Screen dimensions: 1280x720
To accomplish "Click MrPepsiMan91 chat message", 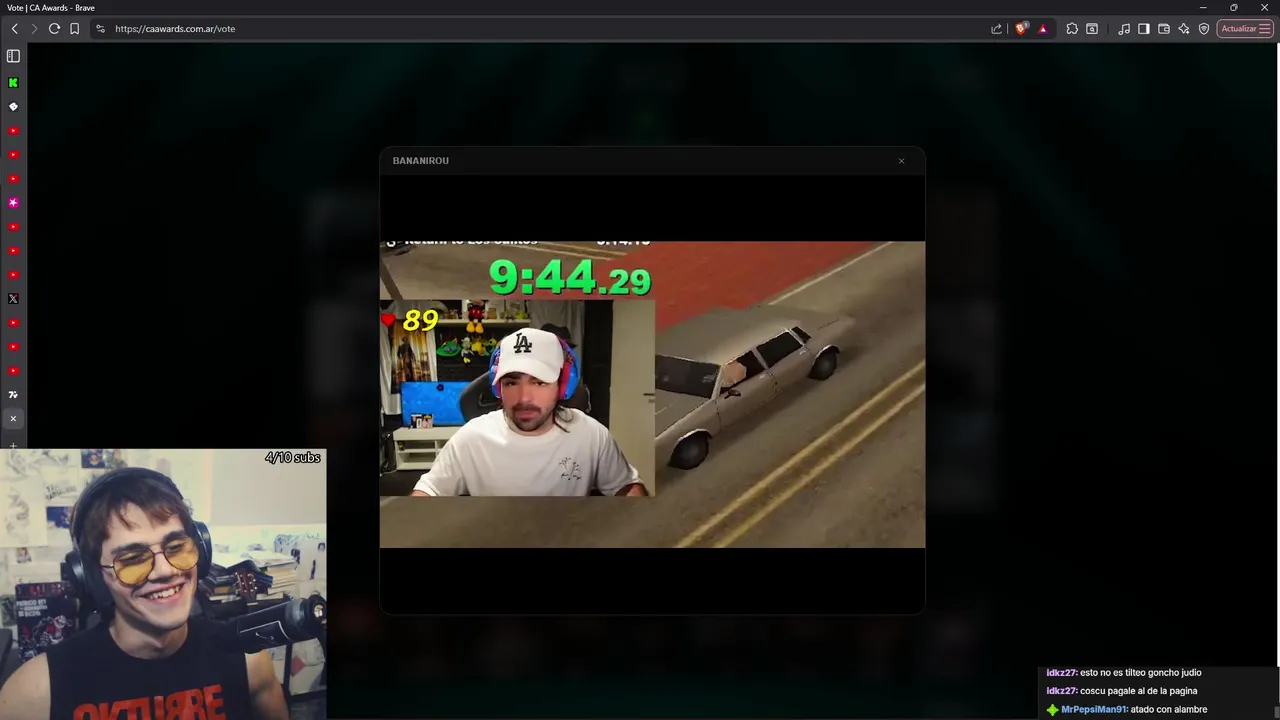I will pyautogui.click(x=1127, y=710).
